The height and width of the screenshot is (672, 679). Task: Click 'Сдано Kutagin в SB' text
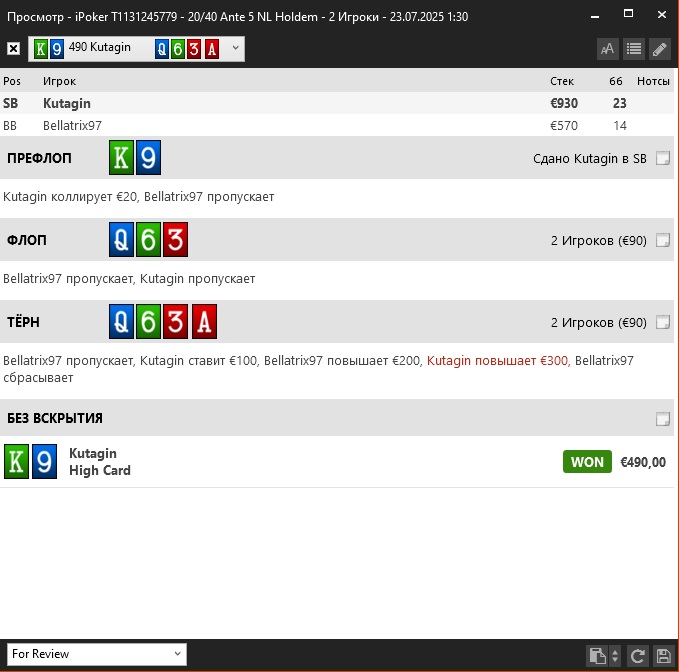(x=589, y=158)
